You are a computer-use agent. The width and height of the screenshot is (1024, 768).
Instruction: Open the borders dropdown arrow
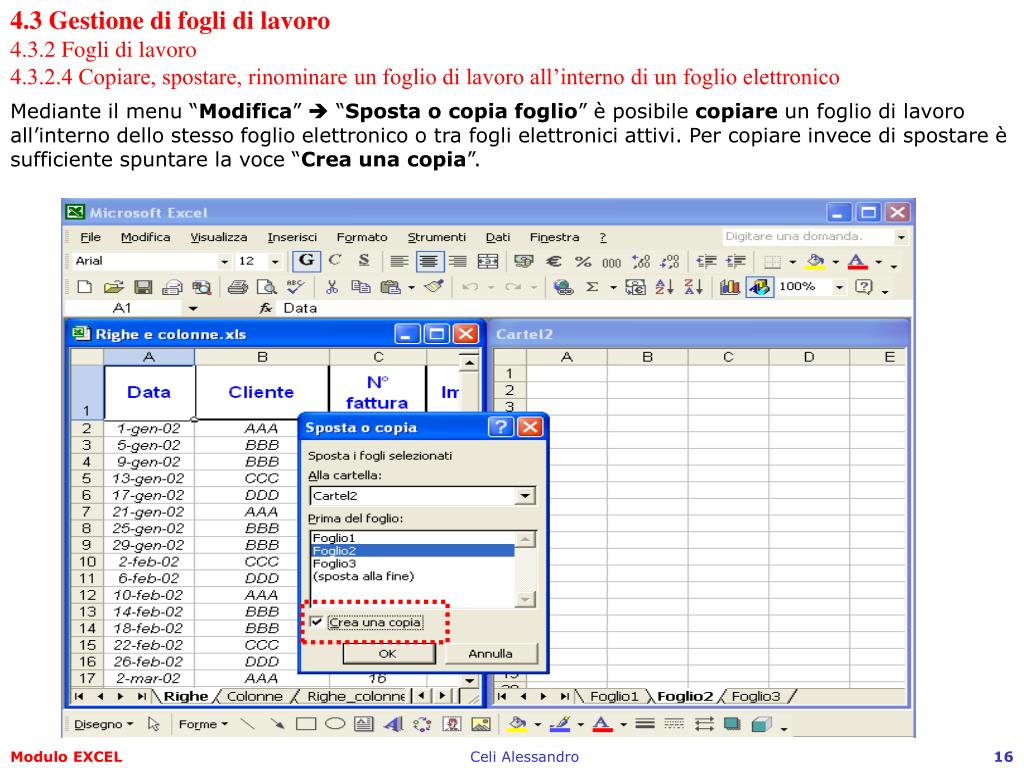point(792,263)
